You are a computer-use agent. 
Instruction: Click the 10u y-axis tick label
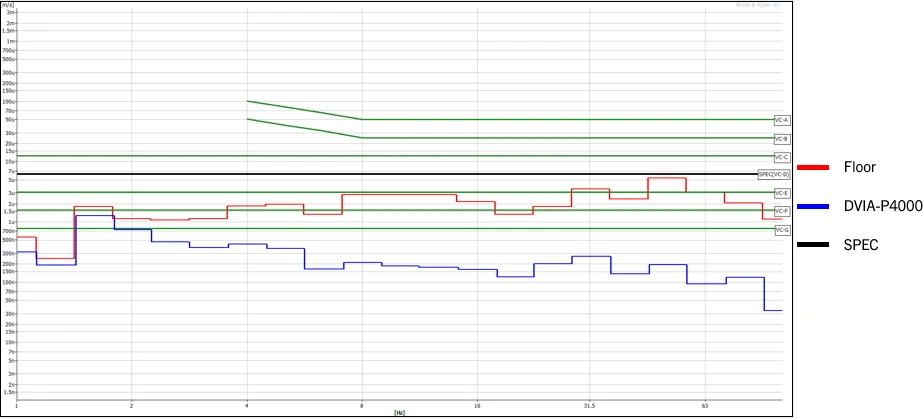(x=10, y=162)
